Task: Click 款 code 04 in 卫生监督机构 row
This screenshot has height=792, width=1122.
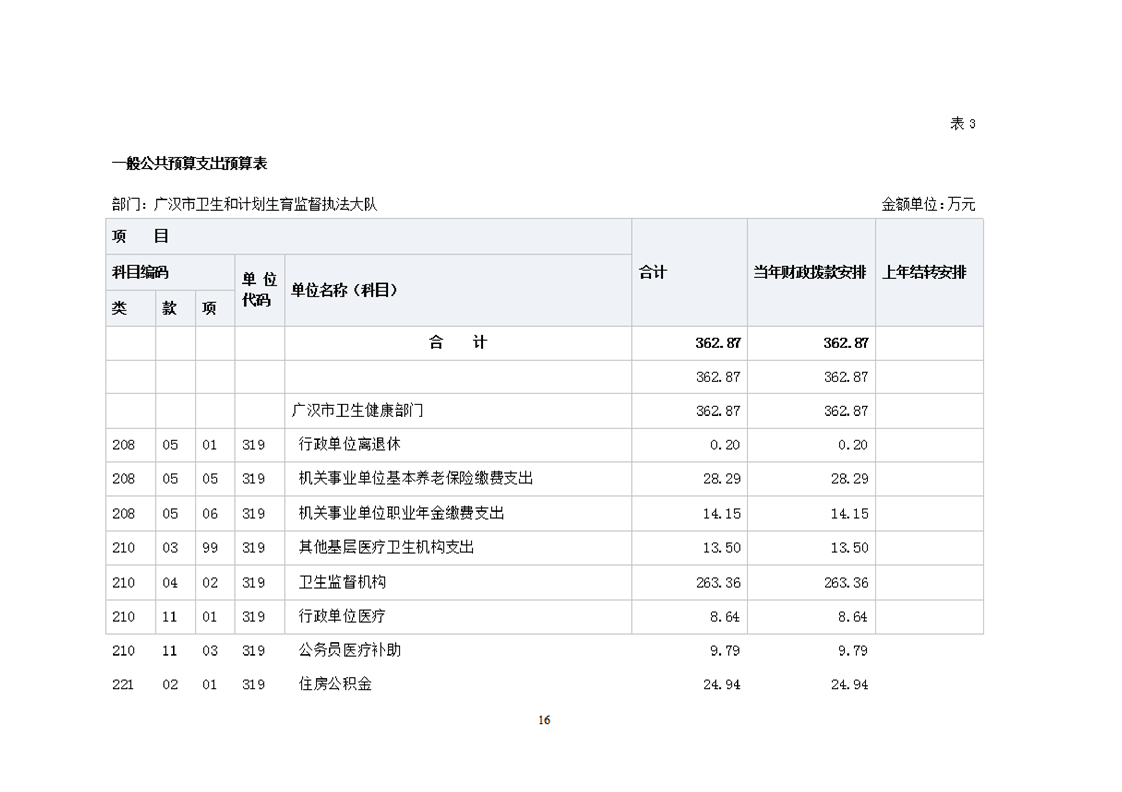Action: point(170,583)
